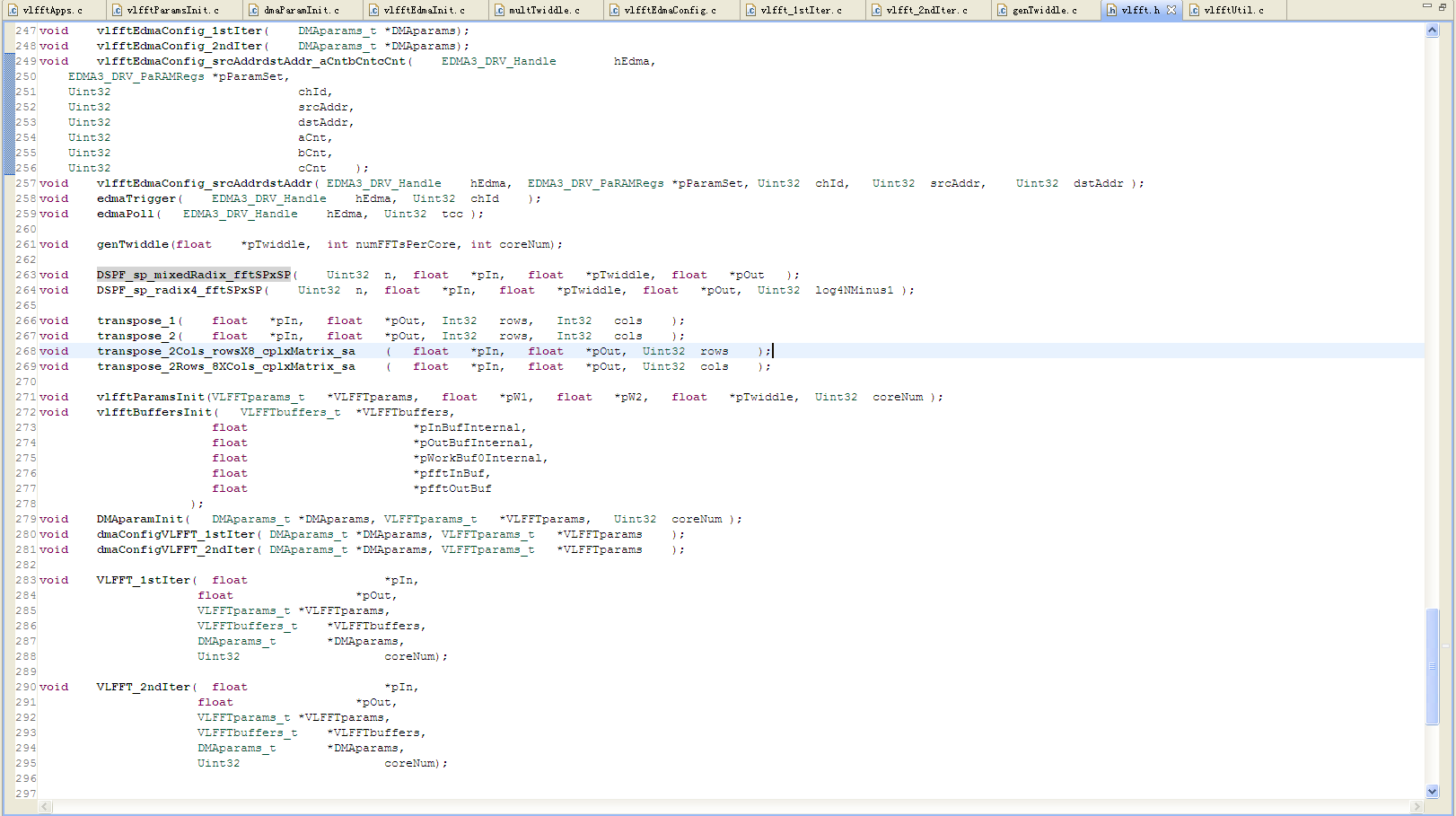Open the multTwiddle.c tab
The height and width of the screenshot is (816, 1456).
coord(544,10)
